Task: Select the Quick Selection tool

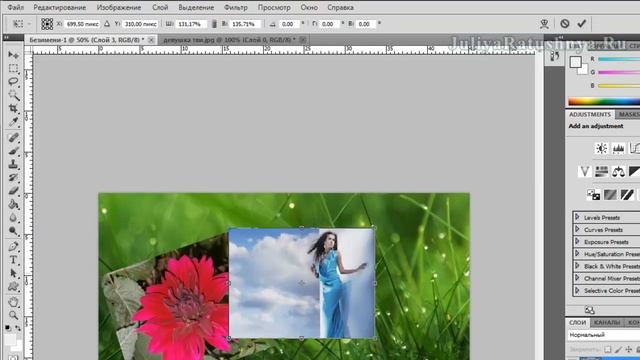Action: click(x=13, y=95)
